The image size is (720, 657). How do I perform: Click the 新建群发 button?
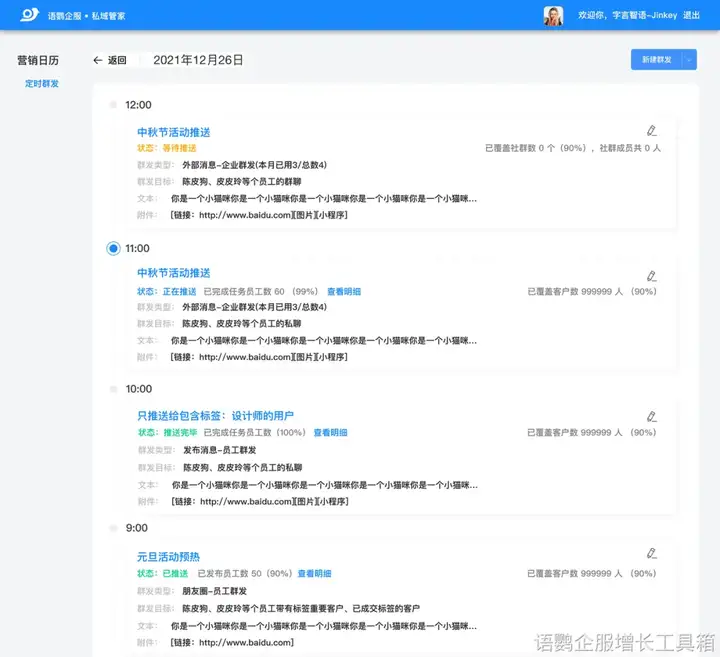655,60
